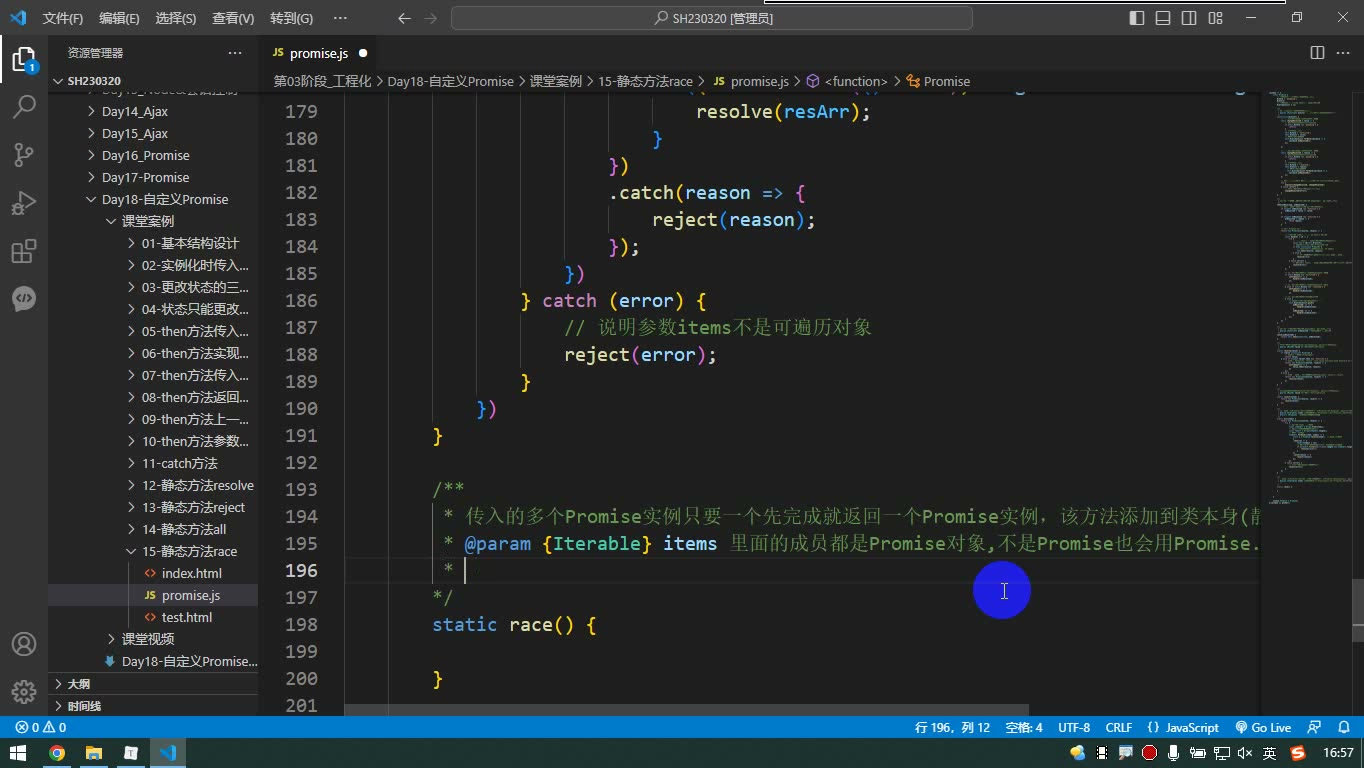
Task: Open the Manage gear icon
Action: tap(24, 691)
